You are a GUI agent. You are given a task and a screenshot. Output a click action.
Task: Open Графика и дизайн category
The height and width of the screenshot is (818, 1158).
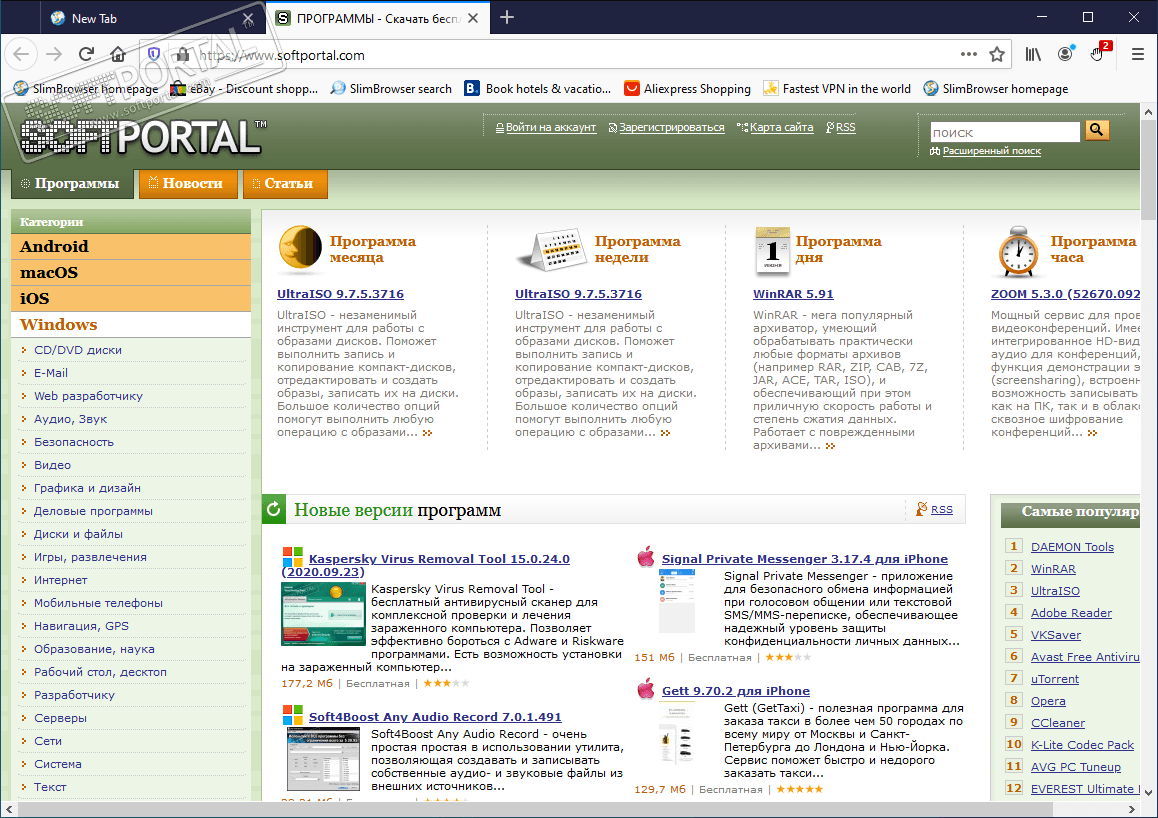click(87, 488)
